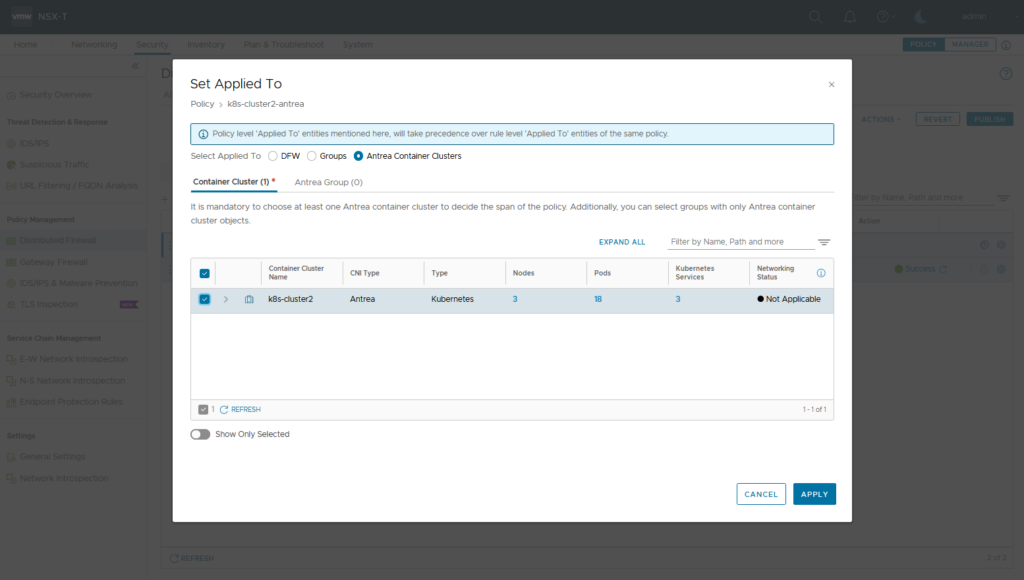Viewport: 1024px width, 580px height.
Task: Go to the System tab
Action: (358, 44)
